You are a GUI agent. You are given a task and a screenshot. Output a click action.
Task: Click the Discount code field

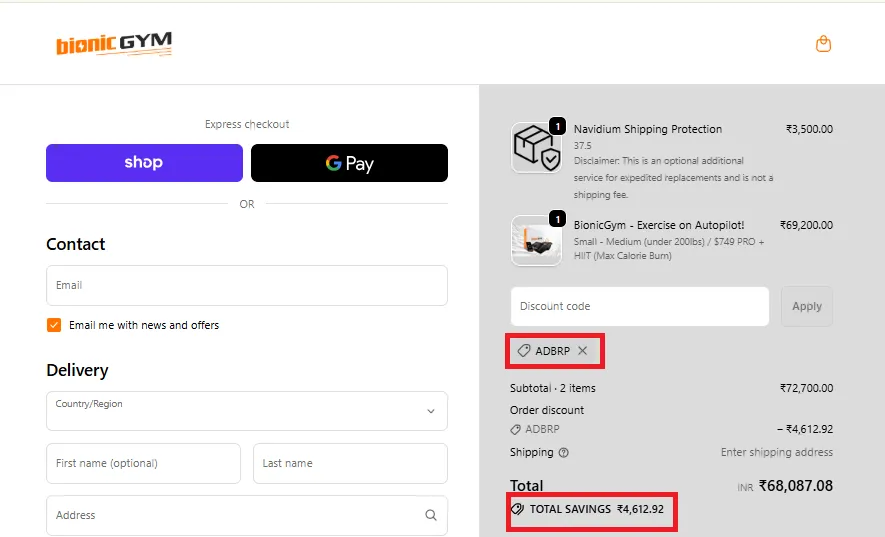639,306
